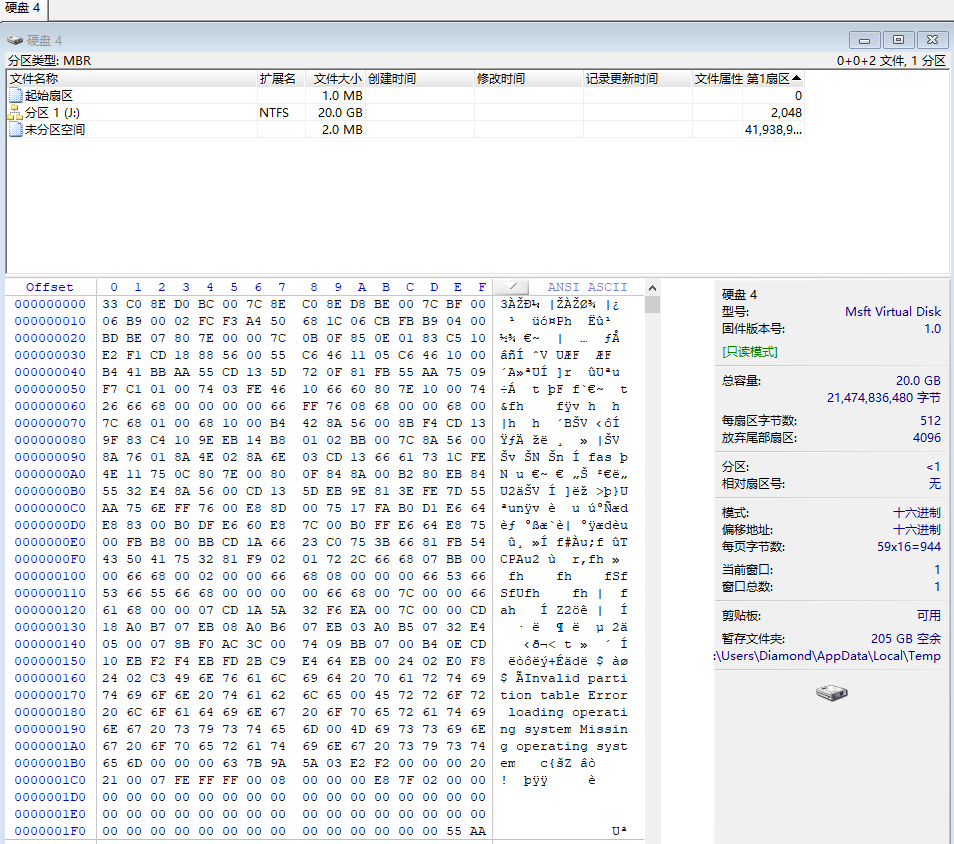Sort by 扩展名 column header

click(x=281, y=78)
